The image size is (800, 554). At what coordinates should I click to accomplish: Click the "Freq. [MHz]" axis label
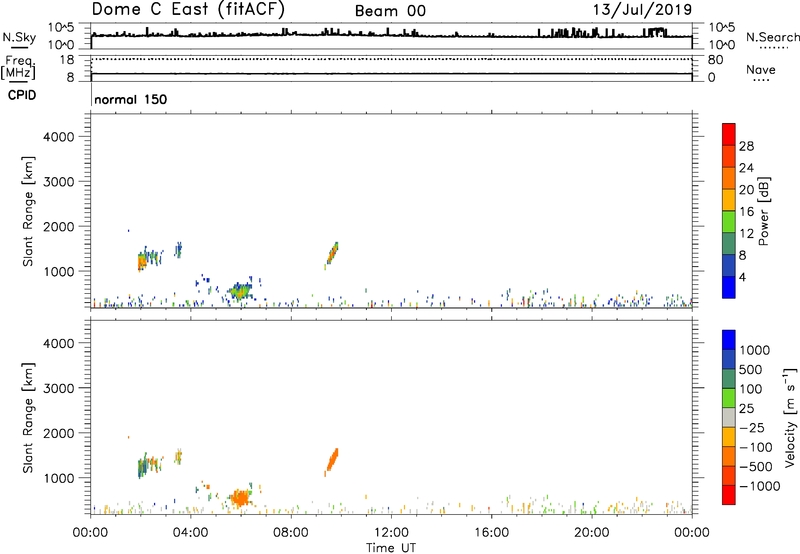tap(19, 67)
